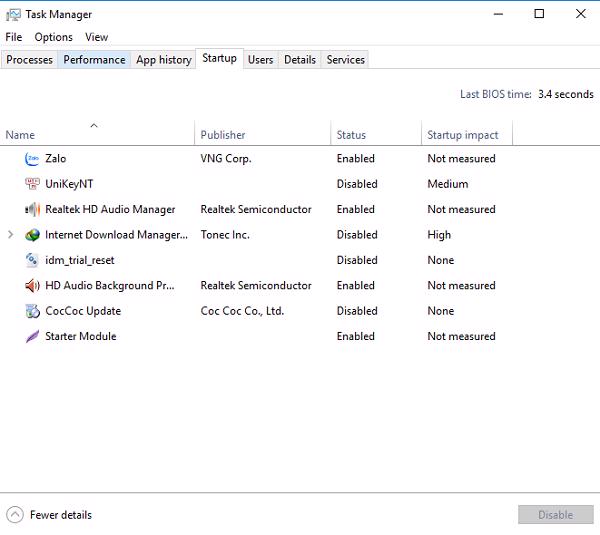This screenshot has height=535, width=600.
Task: Click the idm_trial_reset file icon
Action: click(32, 260)
